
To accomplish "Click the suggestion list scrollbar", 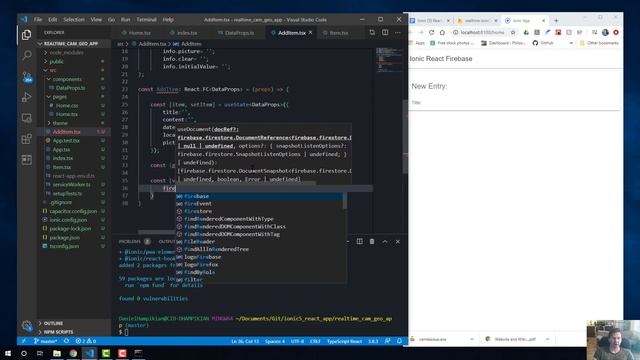I will 345,201.
